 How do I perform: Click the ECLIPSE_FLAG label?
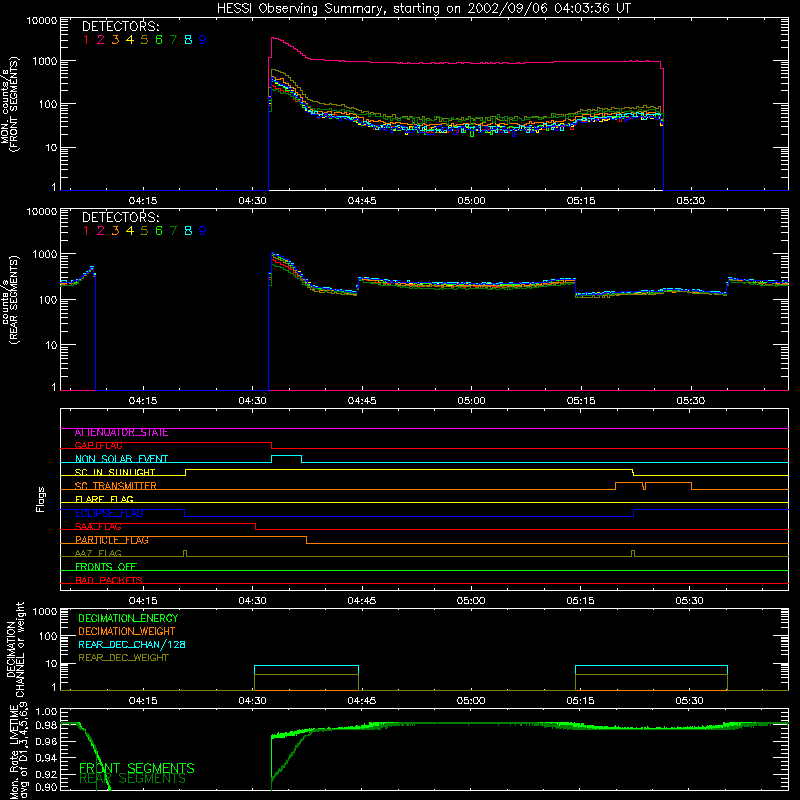(x=109, y=513)
